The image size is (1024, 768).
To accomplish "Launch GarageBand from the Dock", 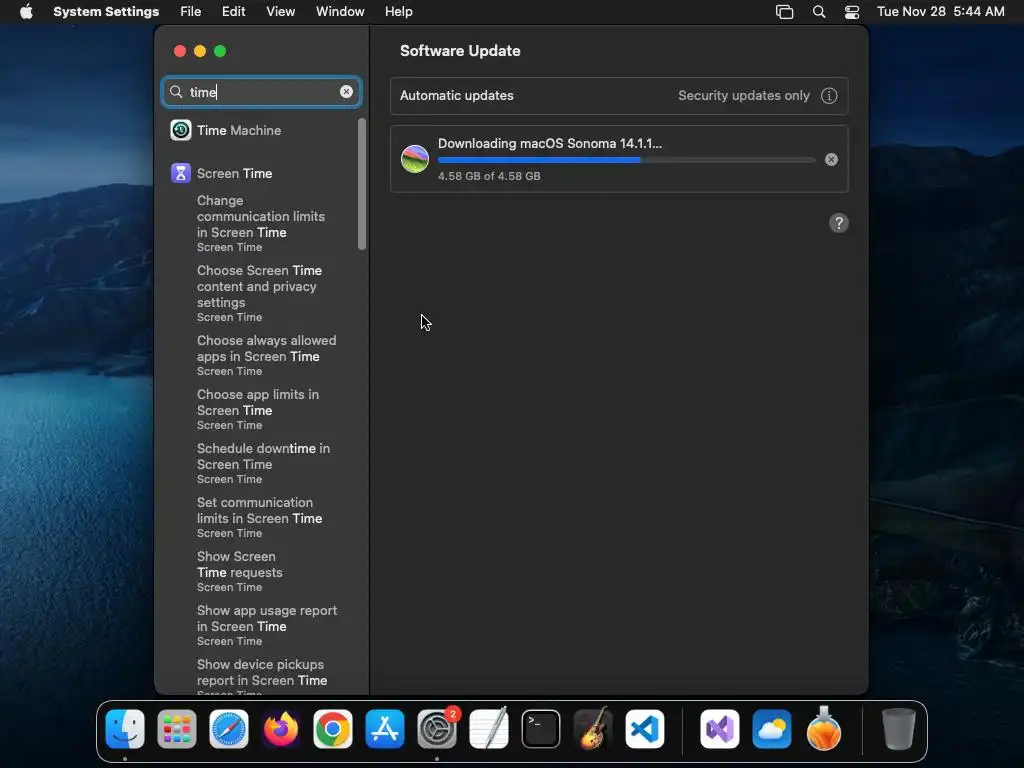I will pyautogui.click(x=593, y=729).
